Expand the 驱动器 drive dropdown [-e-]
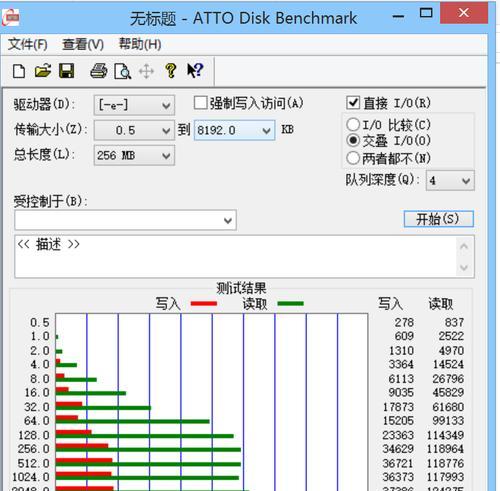 (134, 105)
